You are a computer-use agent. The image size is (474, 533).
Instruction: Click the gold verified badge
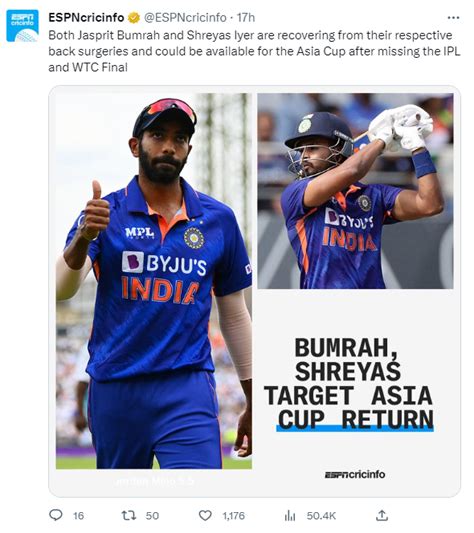(x=134, y=18)
